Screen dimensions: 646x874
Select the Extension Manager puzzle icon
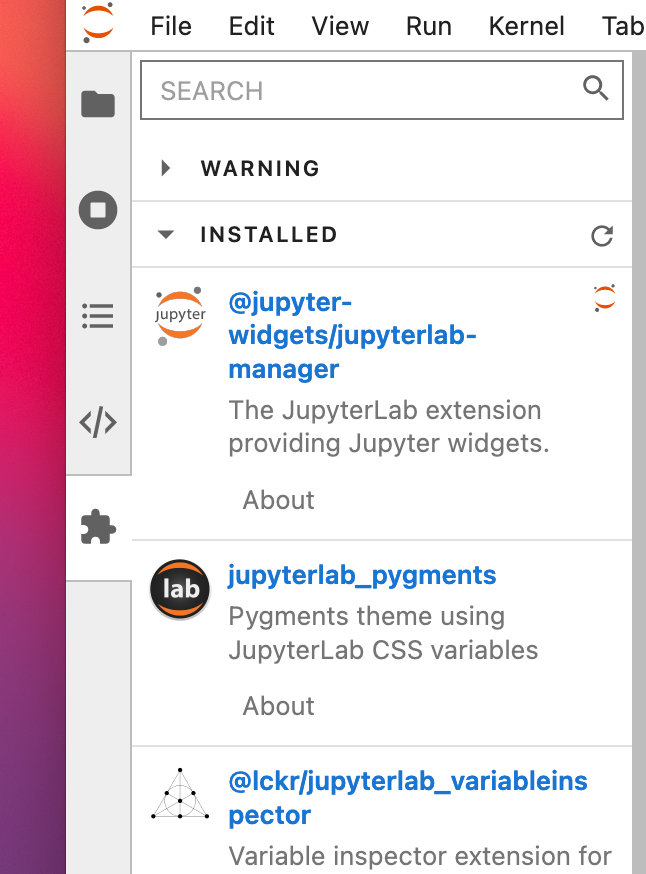97,528
